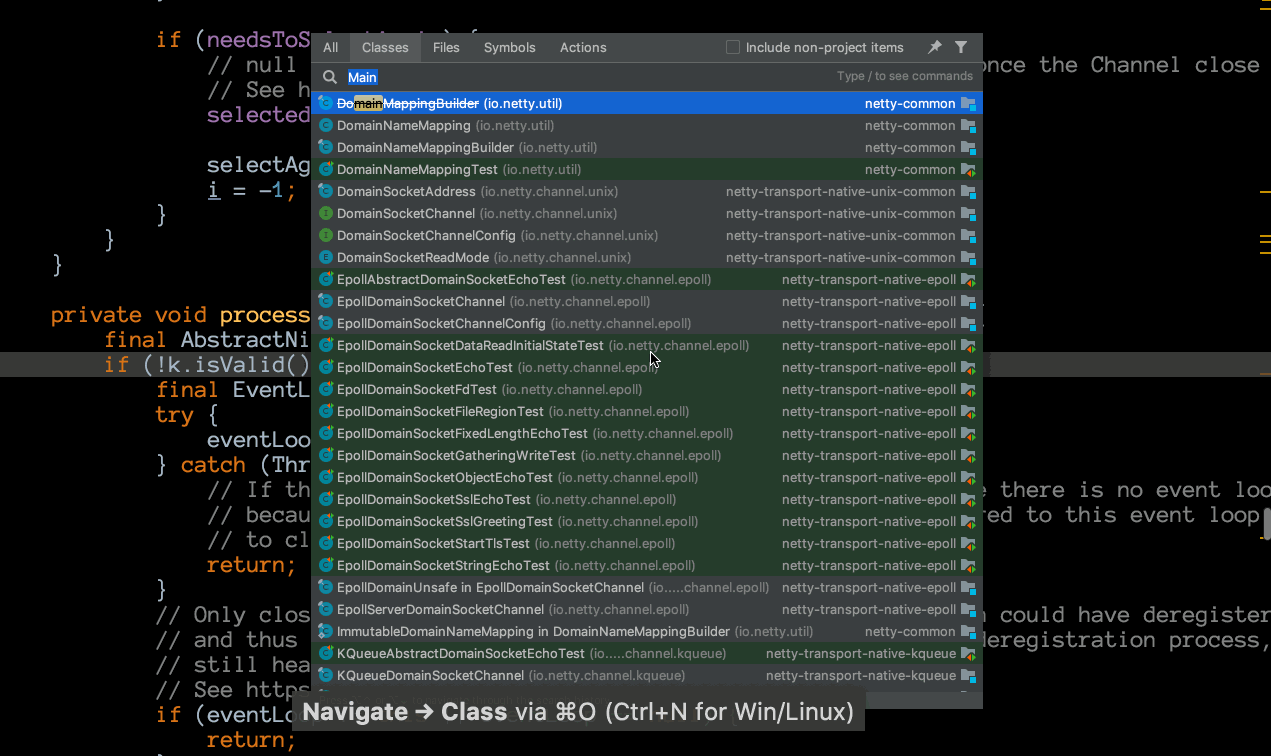
Task: Open DomainSocketChannel (io.netty.channel.unix) result
Action: point(647,213)
